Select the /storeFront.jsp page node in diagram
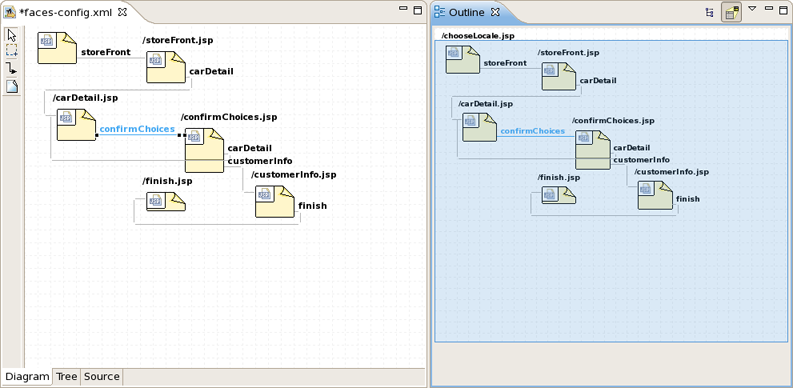The width and height of the screenshot is (793, 388). 166,67
